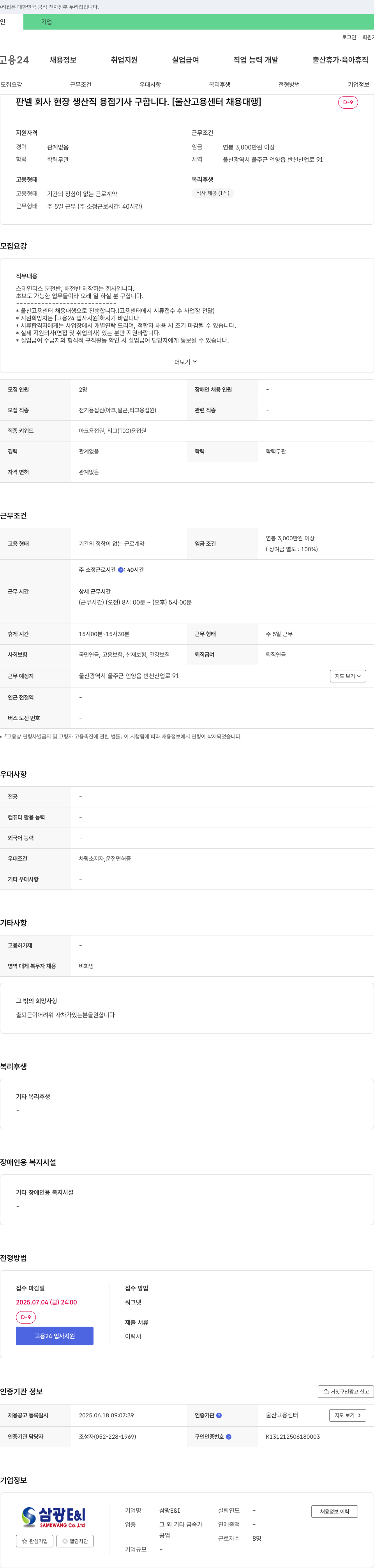Open 채용정보 main menu

[x=64, y=60]
